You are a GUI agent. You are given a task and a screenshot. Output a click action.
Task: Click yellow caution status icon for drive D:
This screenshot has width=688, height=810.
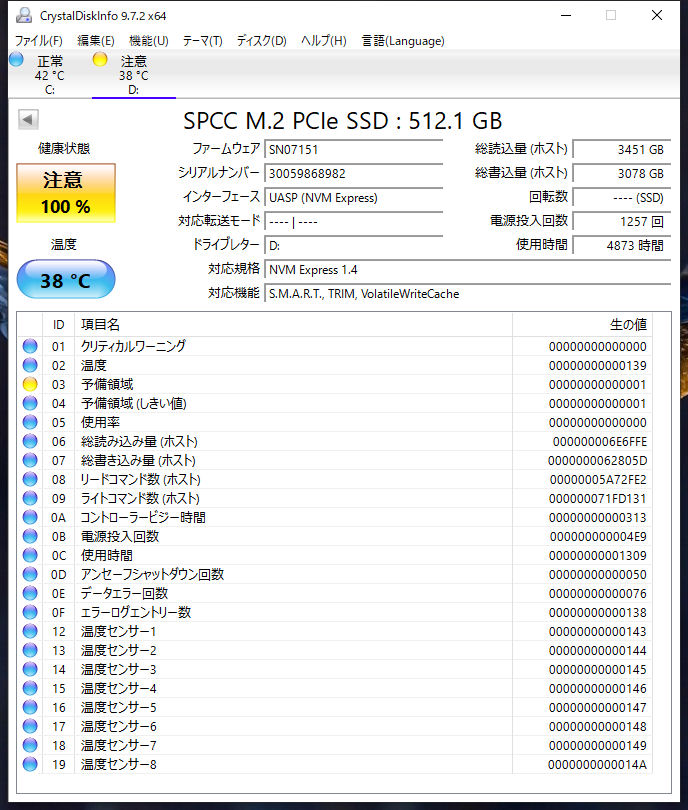100,60
